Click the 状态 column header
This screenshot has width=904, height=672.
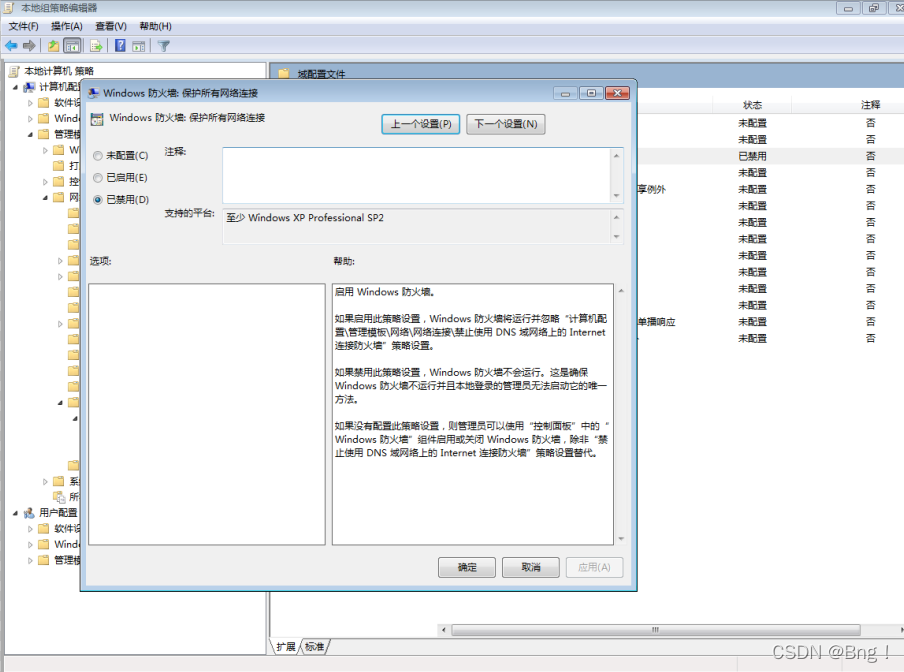[752, 105]
